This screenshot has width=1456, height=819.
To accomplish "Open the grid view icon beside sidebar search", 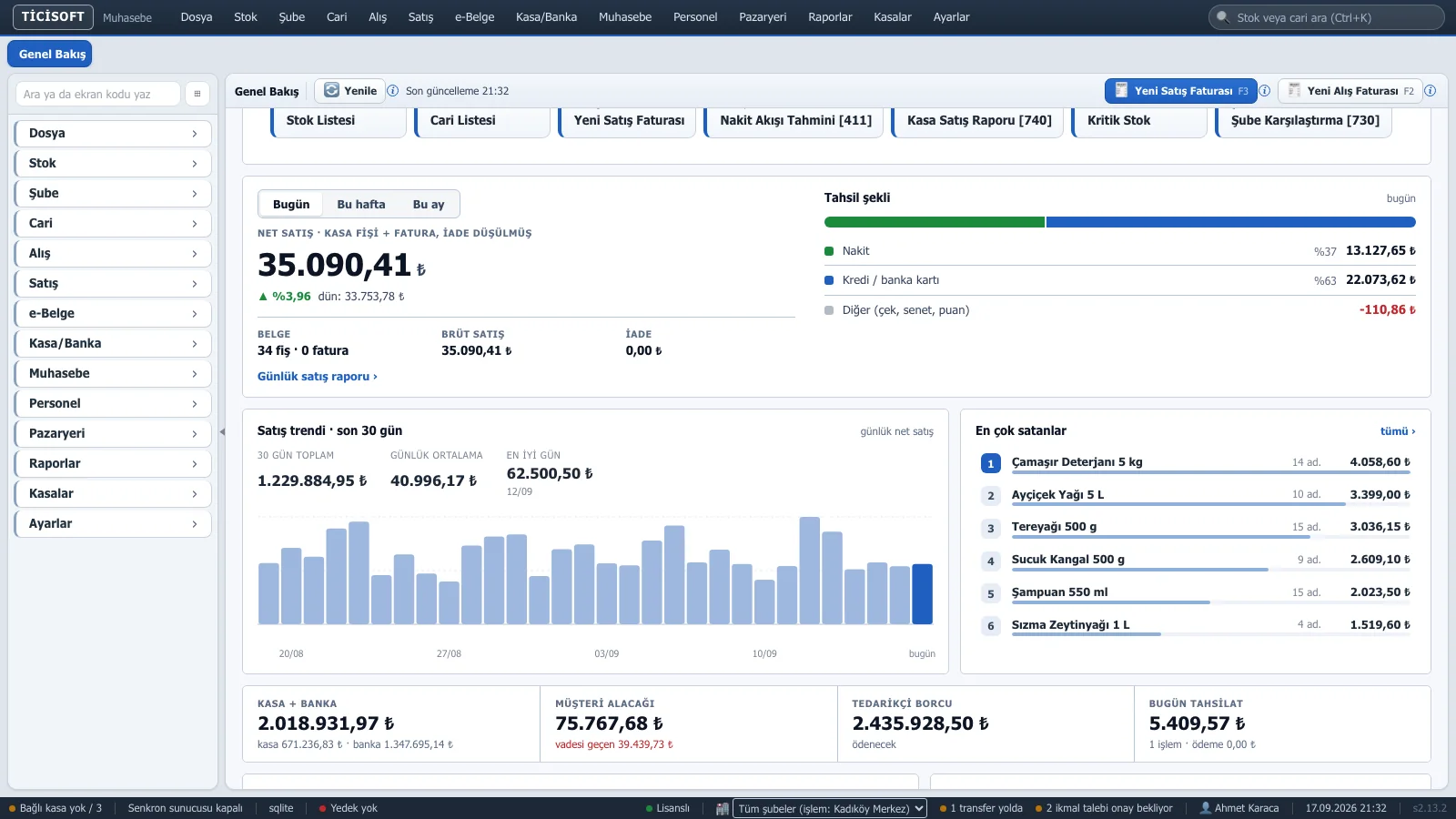I will [x=197, y=94].
